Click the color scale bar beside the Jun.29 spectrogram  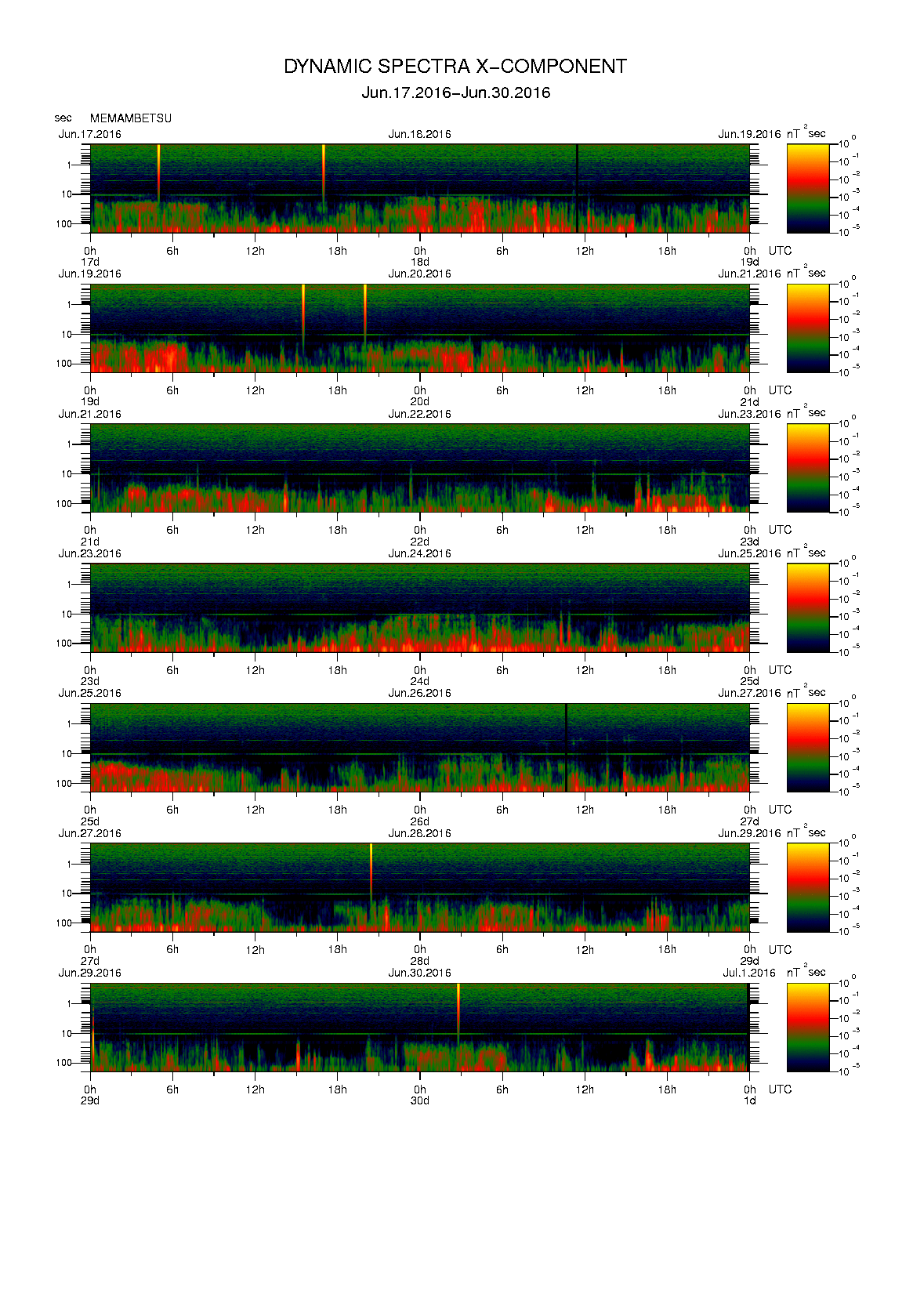click(x=808, y=1028)
